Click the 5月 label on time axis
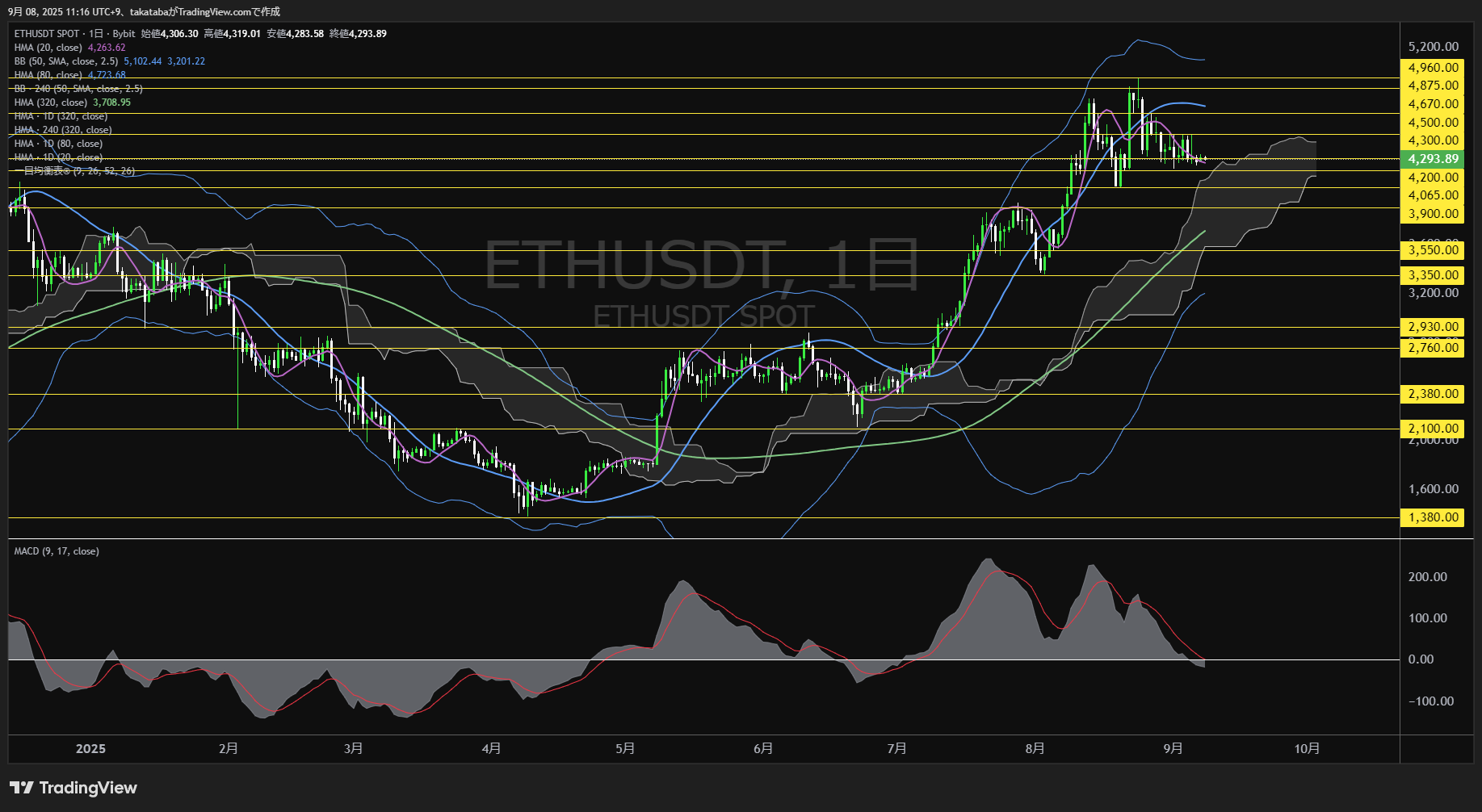 [625, 749]
